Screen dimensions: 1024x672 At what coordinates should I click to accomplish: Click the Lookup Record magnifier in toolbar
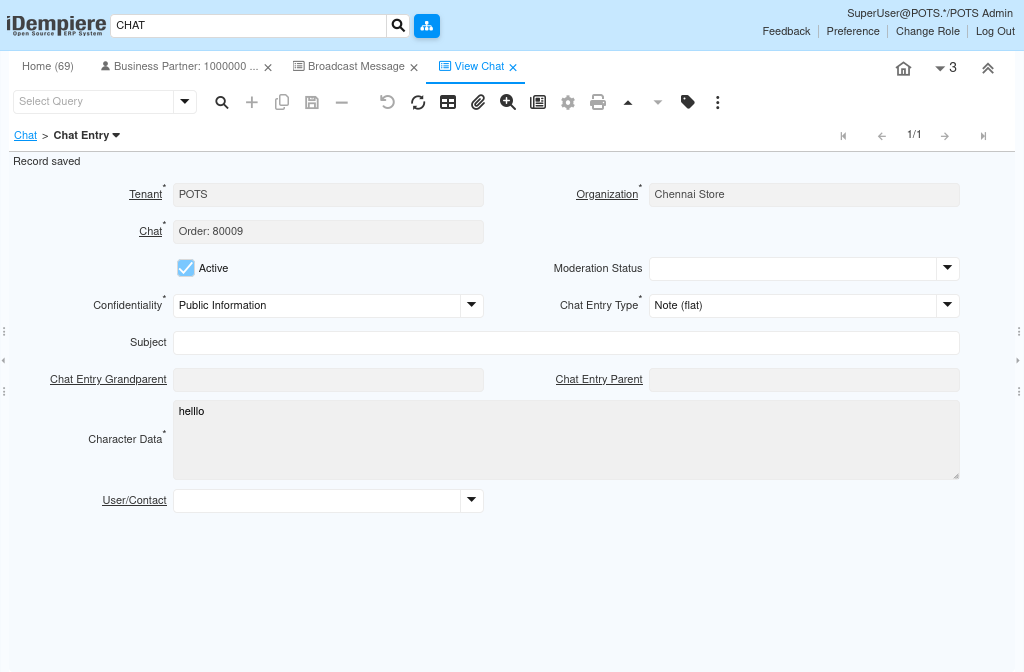[222, 103]
